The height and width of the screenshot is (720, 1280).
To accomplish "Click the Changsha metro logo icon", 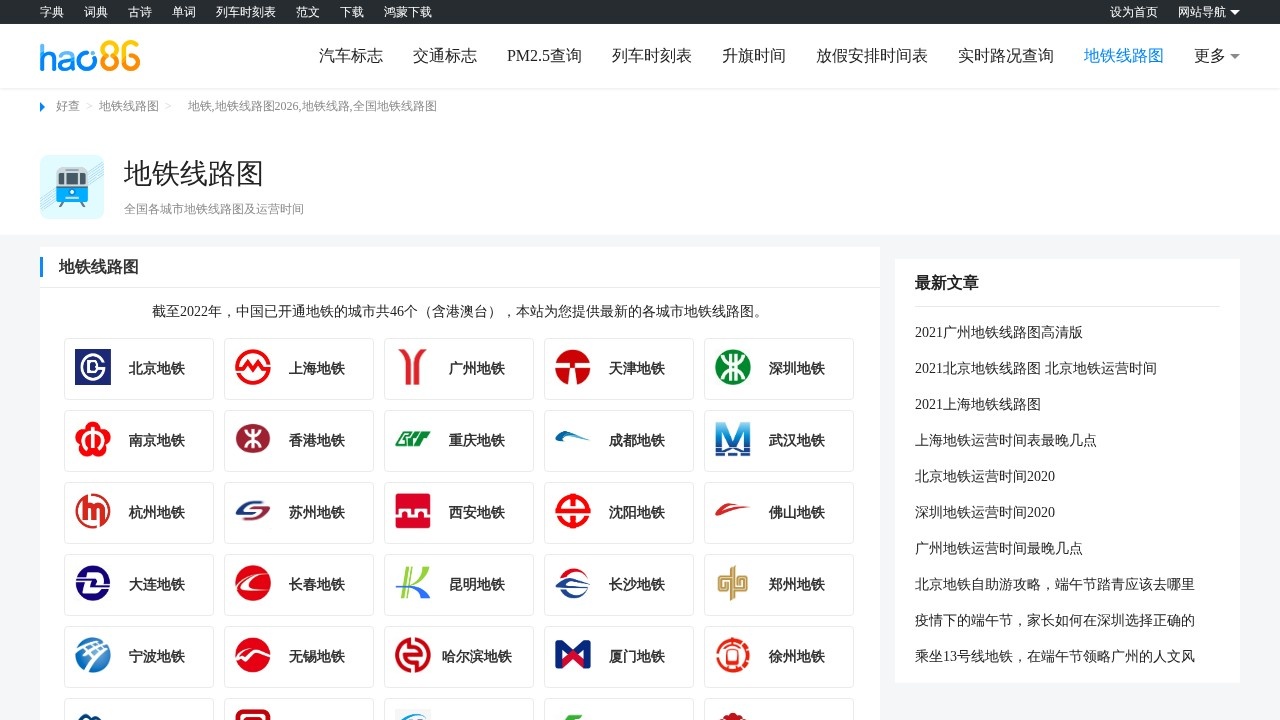I will (573, 584).
